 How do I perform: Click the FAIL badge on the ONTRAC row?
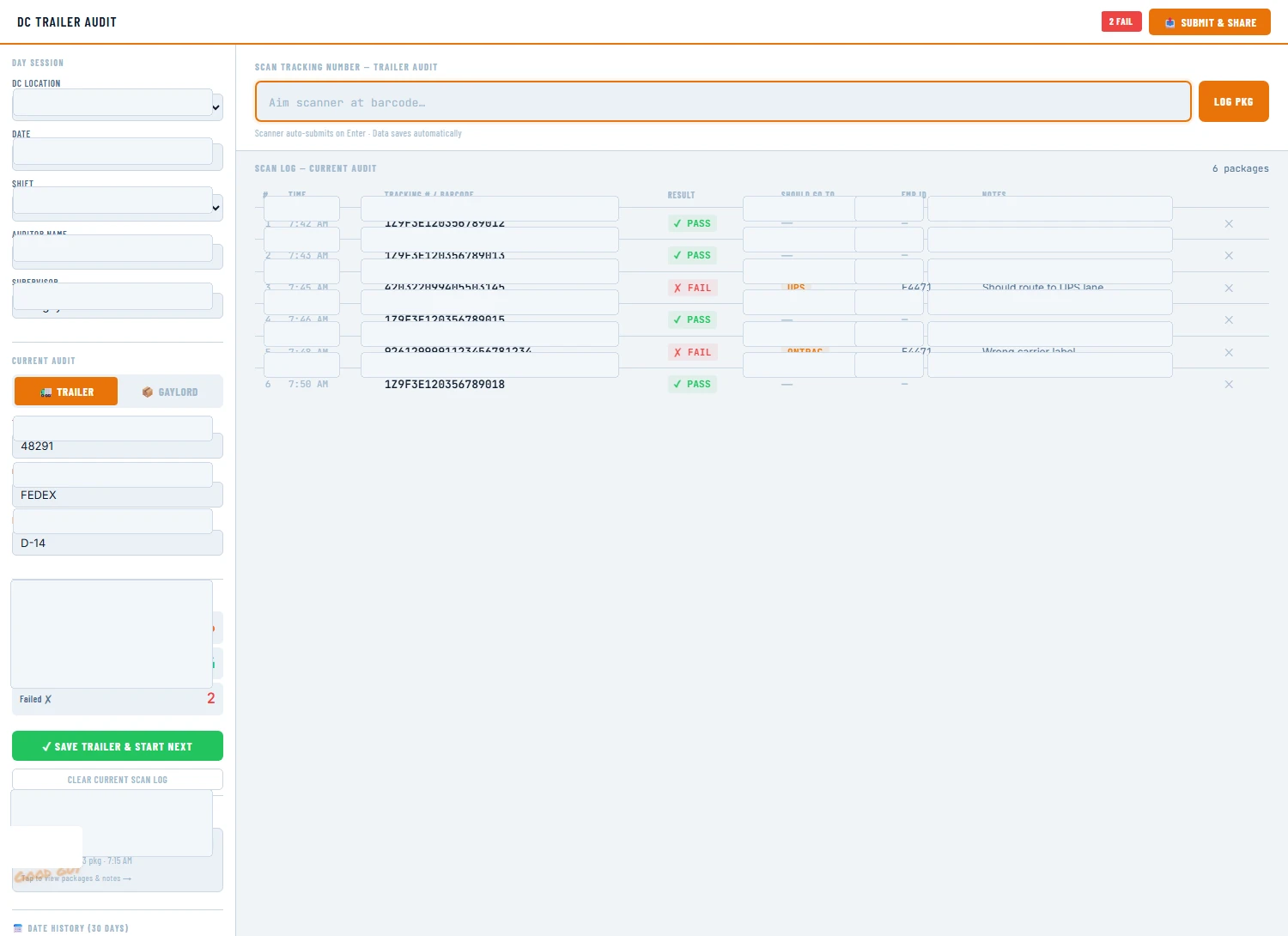692,352
